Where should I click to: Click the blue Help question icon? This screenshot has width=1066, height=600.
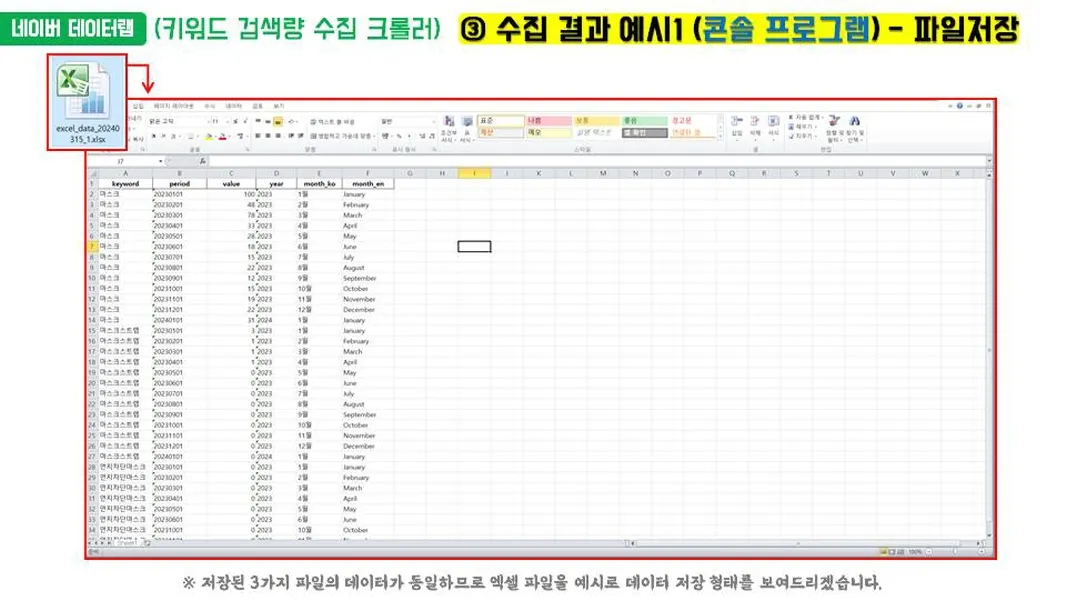click(960, 106)
